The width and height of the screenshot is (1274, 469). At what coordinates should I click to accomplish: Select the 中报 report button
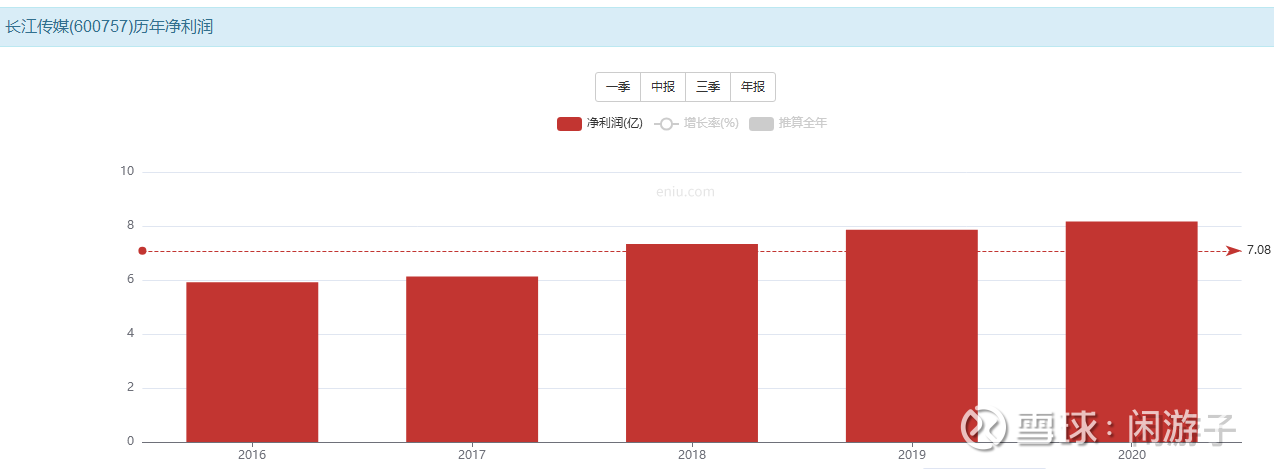coord(663,87)
